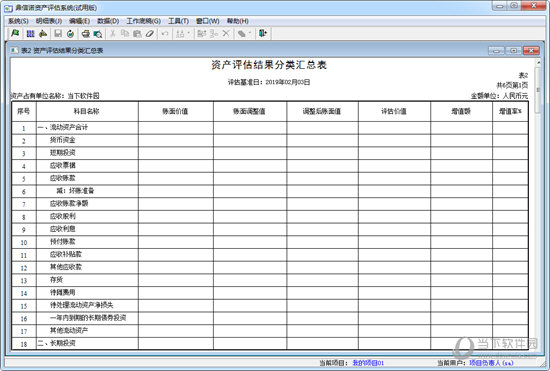Select the 货币资金 row
This screenshot has height=371, width=550.
(270, 141)
